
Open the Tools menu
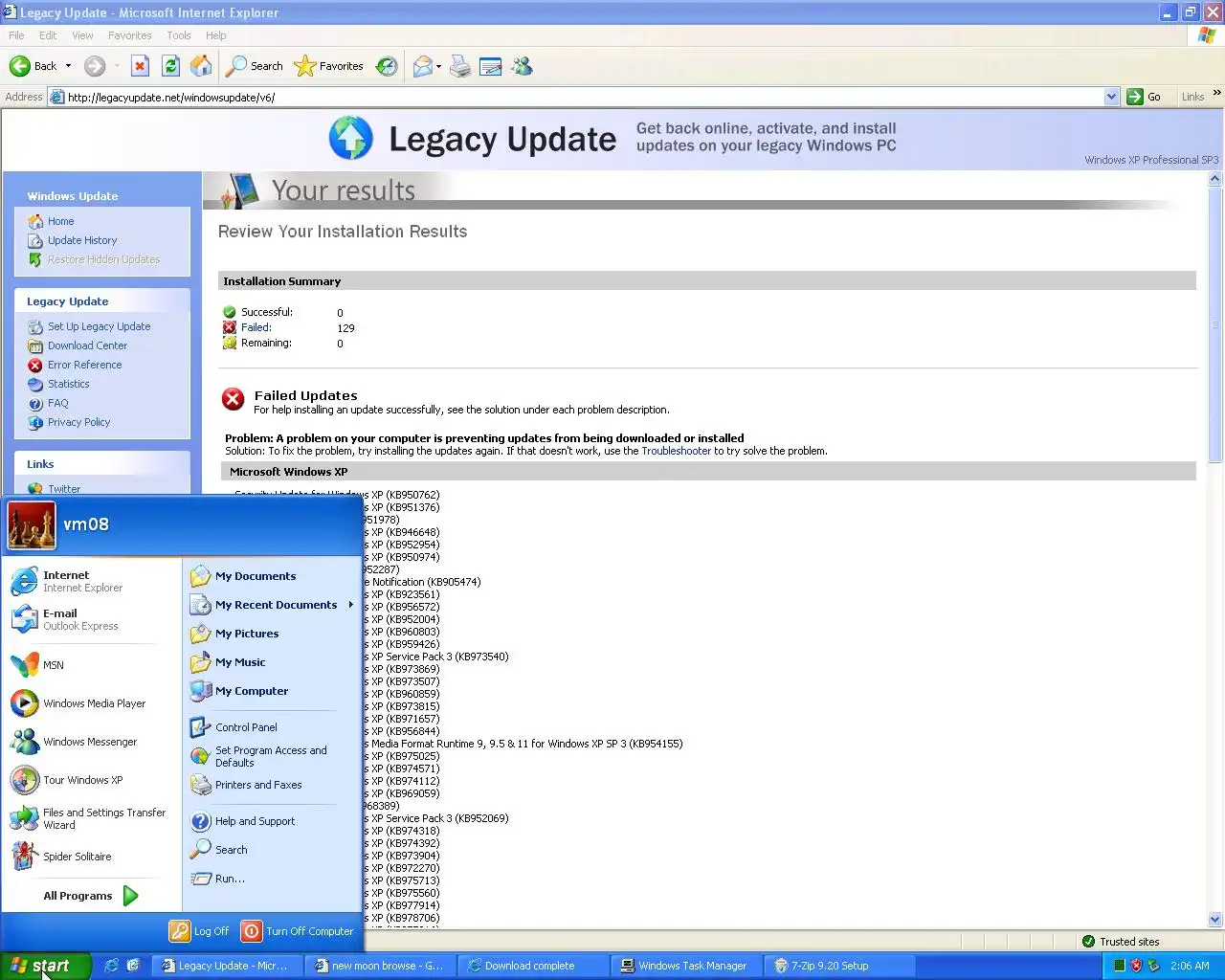(x=179, y=35)
